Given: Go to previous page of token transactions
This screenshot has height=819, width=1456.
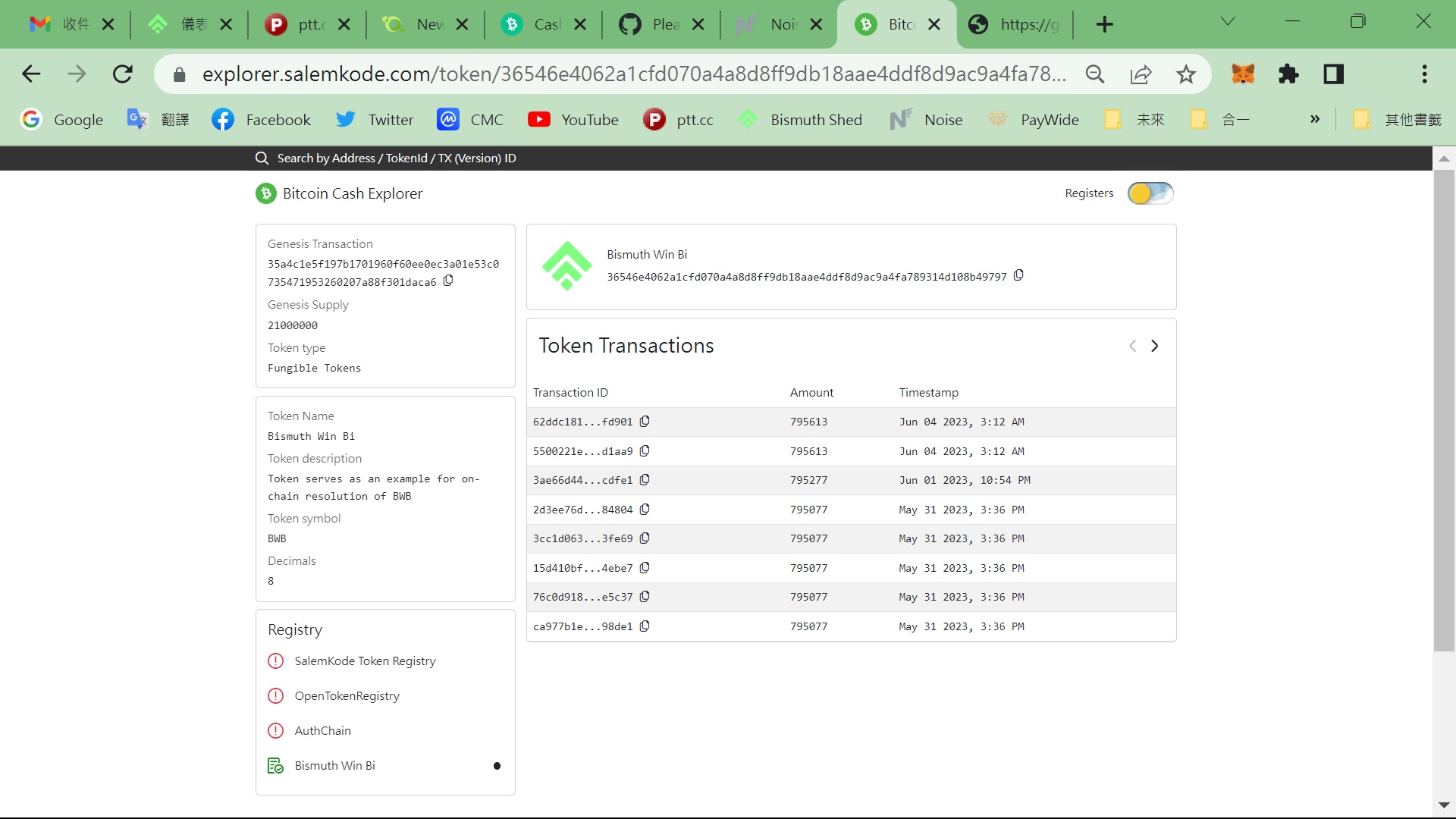Looking at the screenshot, I should click(x=1132, y=346).
